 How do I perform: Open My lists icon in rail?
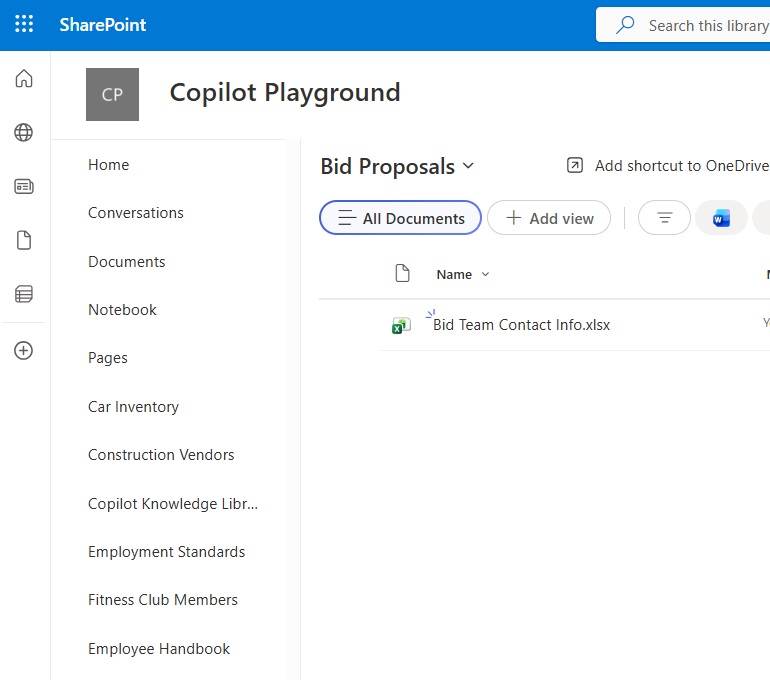[24, 294]
